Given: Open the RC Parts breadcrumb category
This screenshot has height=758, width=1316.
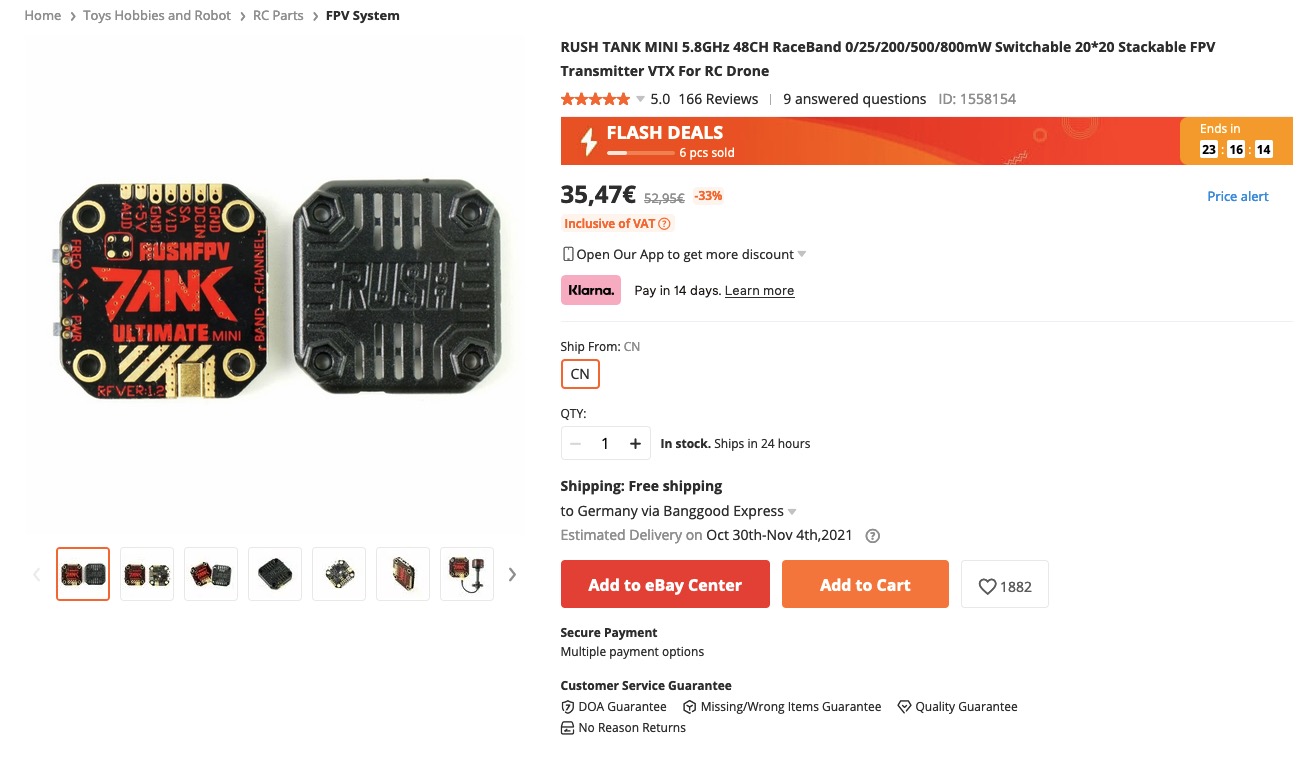Looking at the screenshot, I should tap(278, 15).
